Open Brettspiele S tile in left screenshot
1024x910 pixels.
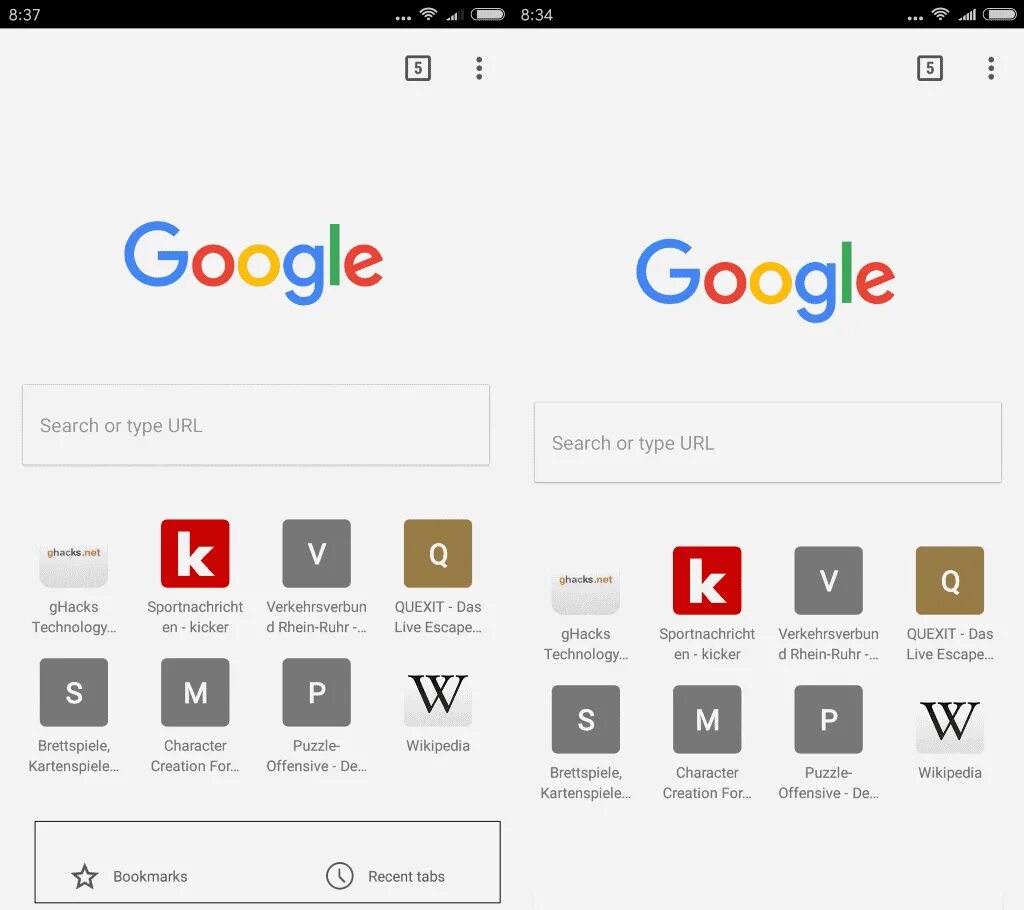[x=74, y=692]
